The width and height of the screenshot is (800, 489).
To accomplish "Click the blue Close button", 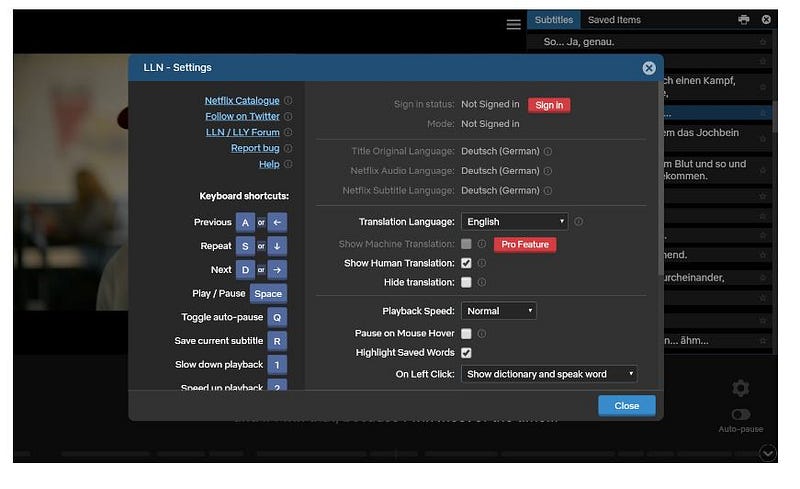I will click(x=627, y=406).
